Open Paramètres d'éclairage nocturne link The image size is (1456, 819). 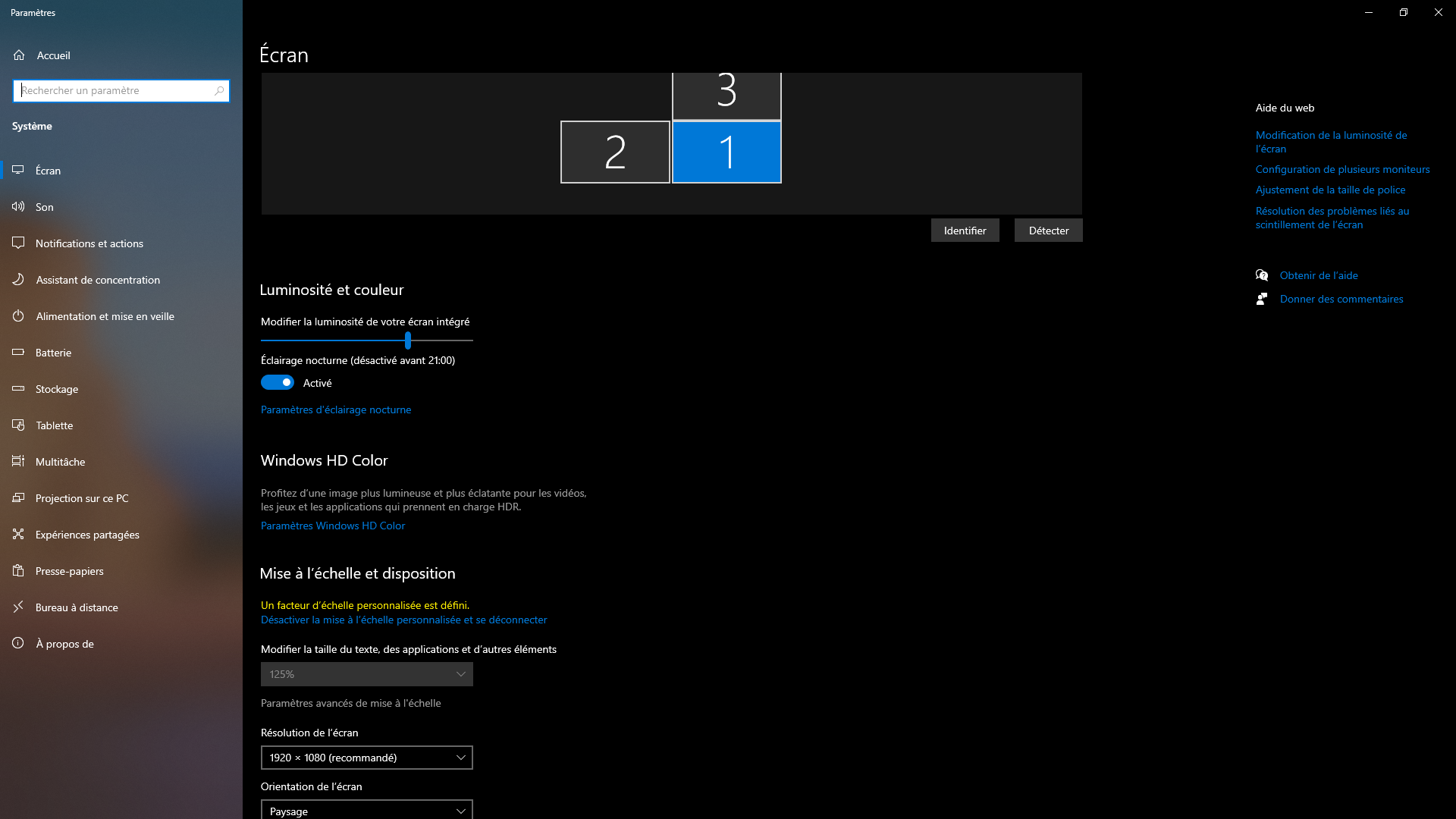335,409
